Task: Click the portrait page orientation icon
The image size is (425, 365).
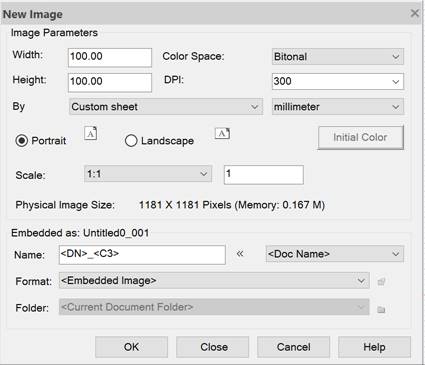Action: [x=90, y=134]
